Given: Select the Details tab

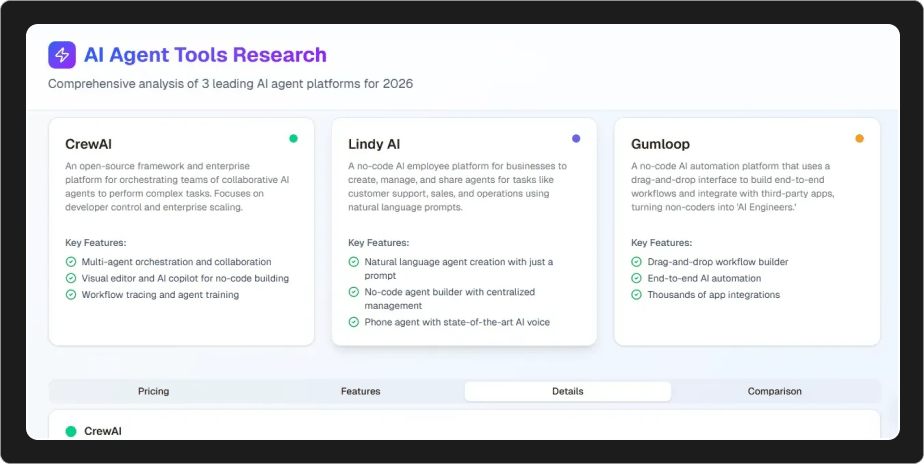Looking at the screenshot, I should click(x=568, y=391).
